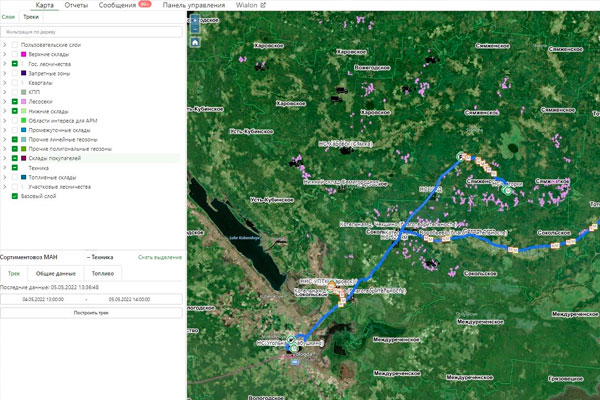
Task: Enable Кварталы layer checkbox
Action: click(15, 83)
